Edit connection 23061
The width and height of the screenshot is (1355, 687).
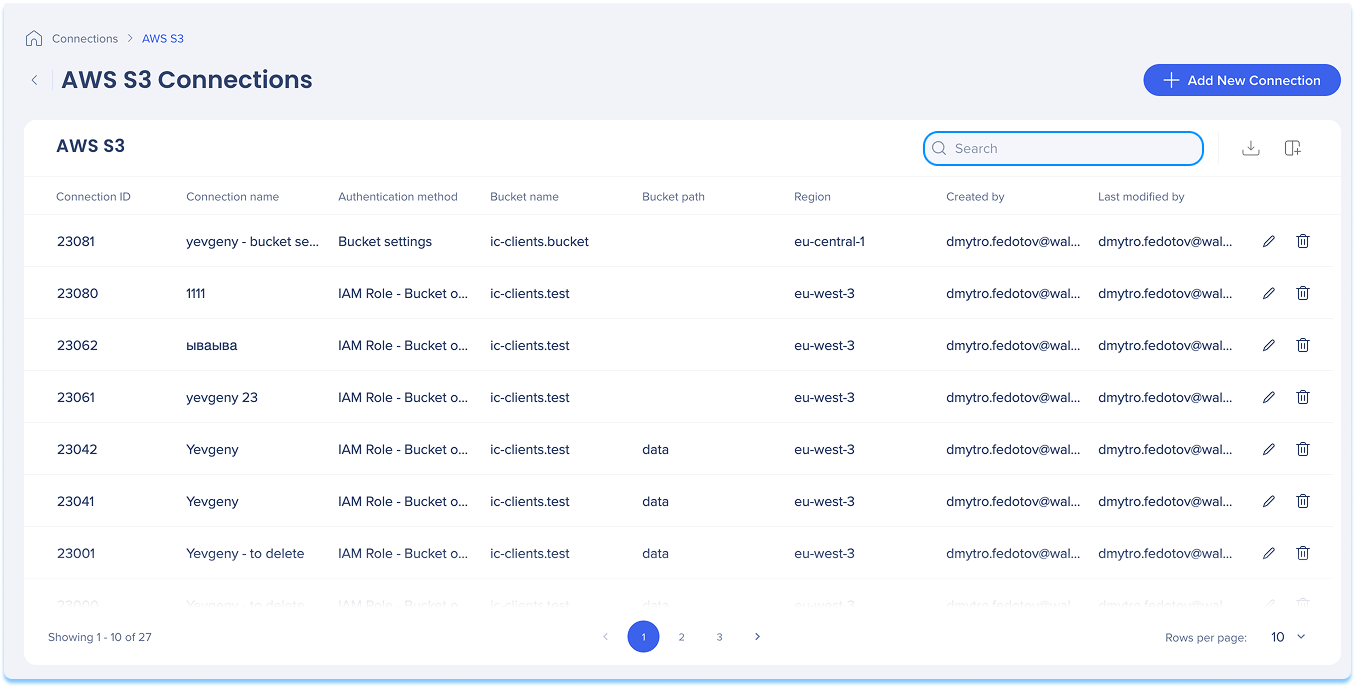click(1269, 397)
